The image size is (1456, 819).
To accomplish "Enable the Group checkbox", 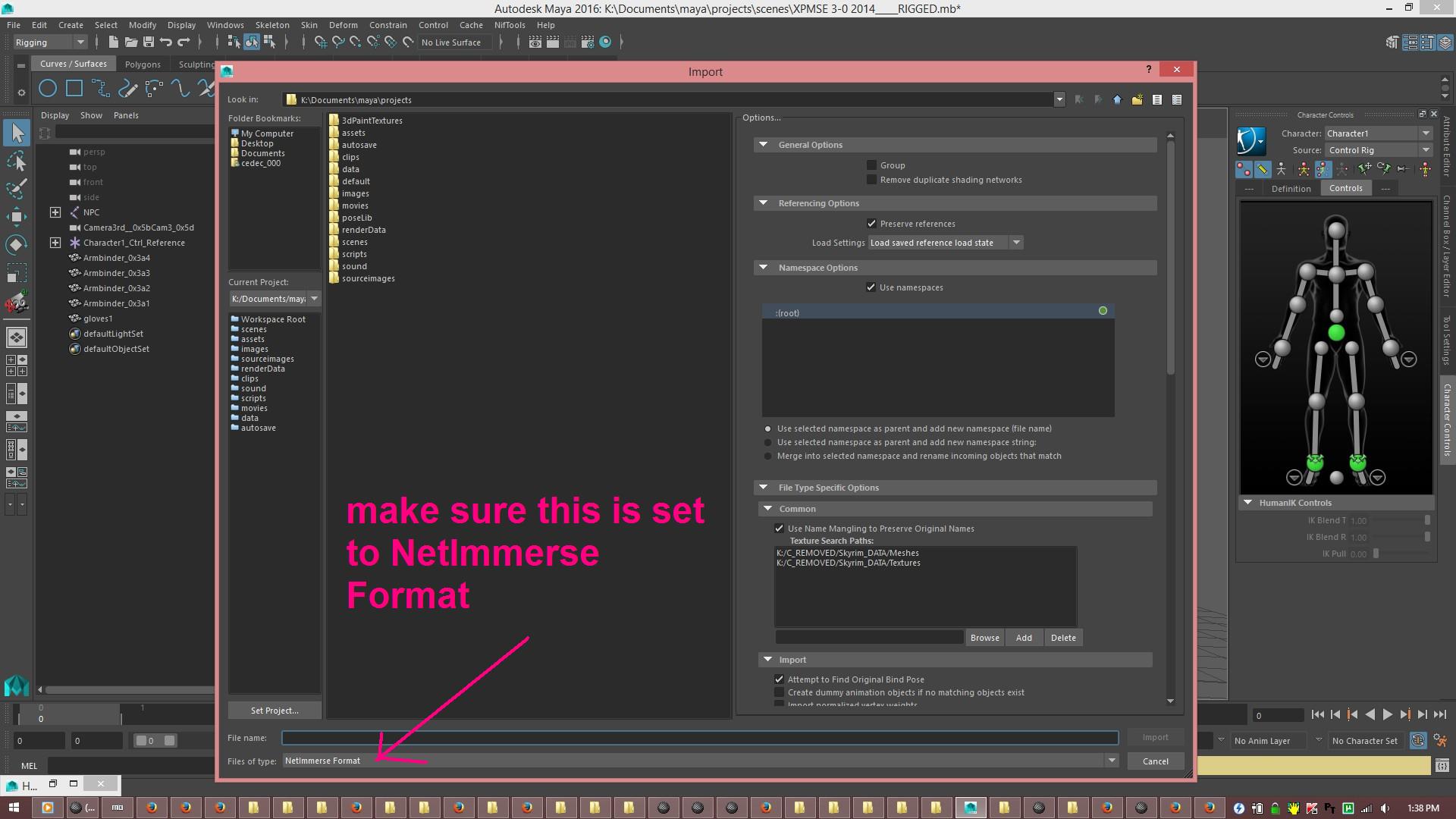I will 871,165.
